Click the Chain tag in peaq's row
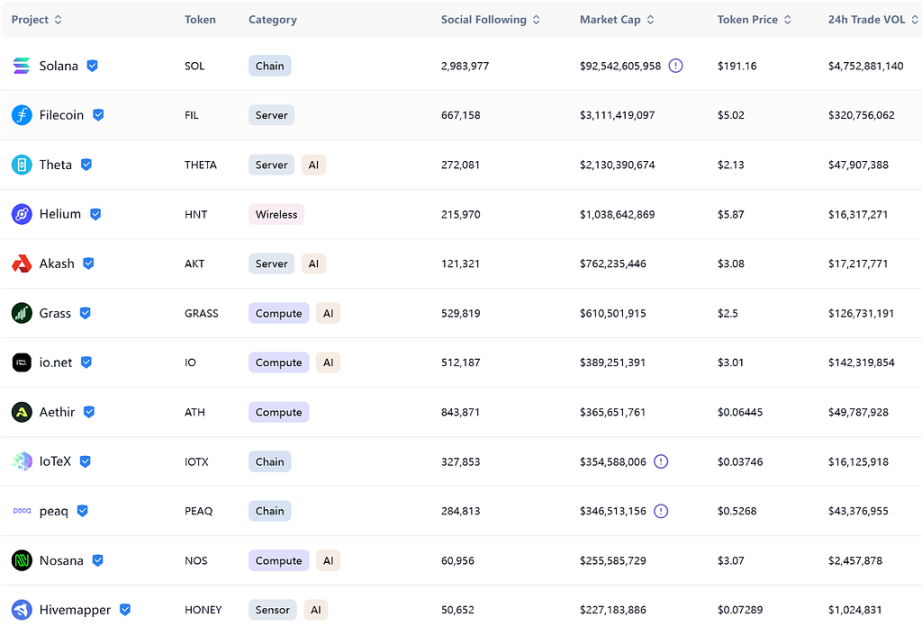The width and height of the screenshot is (922, 626). [270, 511]
